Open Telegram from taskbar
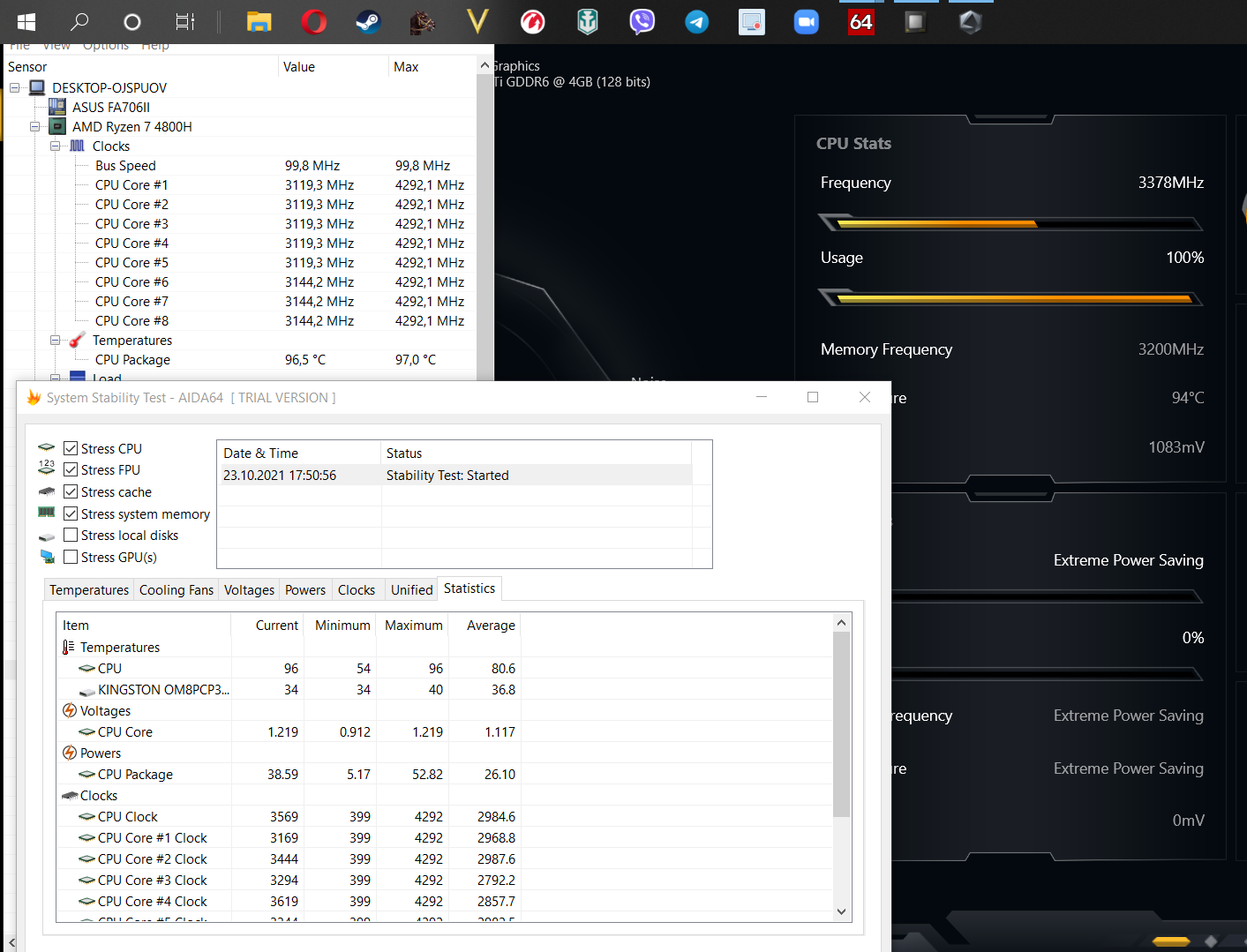This screenshot has height=952, width=1247. [x=697, y=22]
